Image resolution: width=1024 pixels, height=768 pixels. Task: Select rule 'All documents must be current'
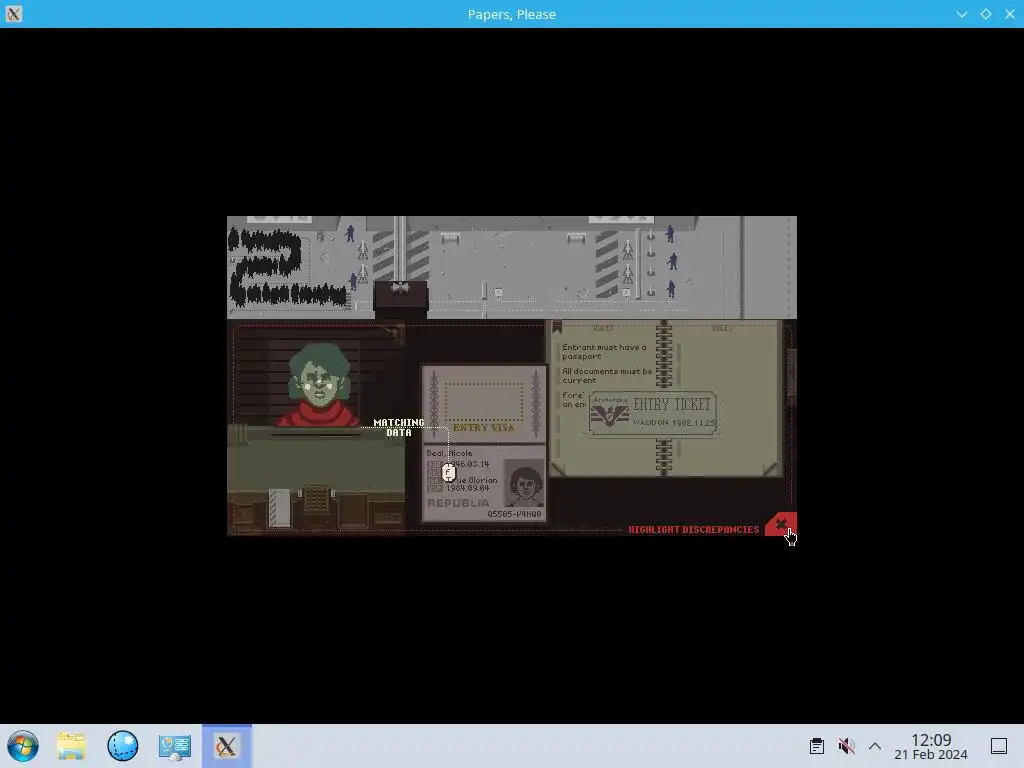click(607, 376)
